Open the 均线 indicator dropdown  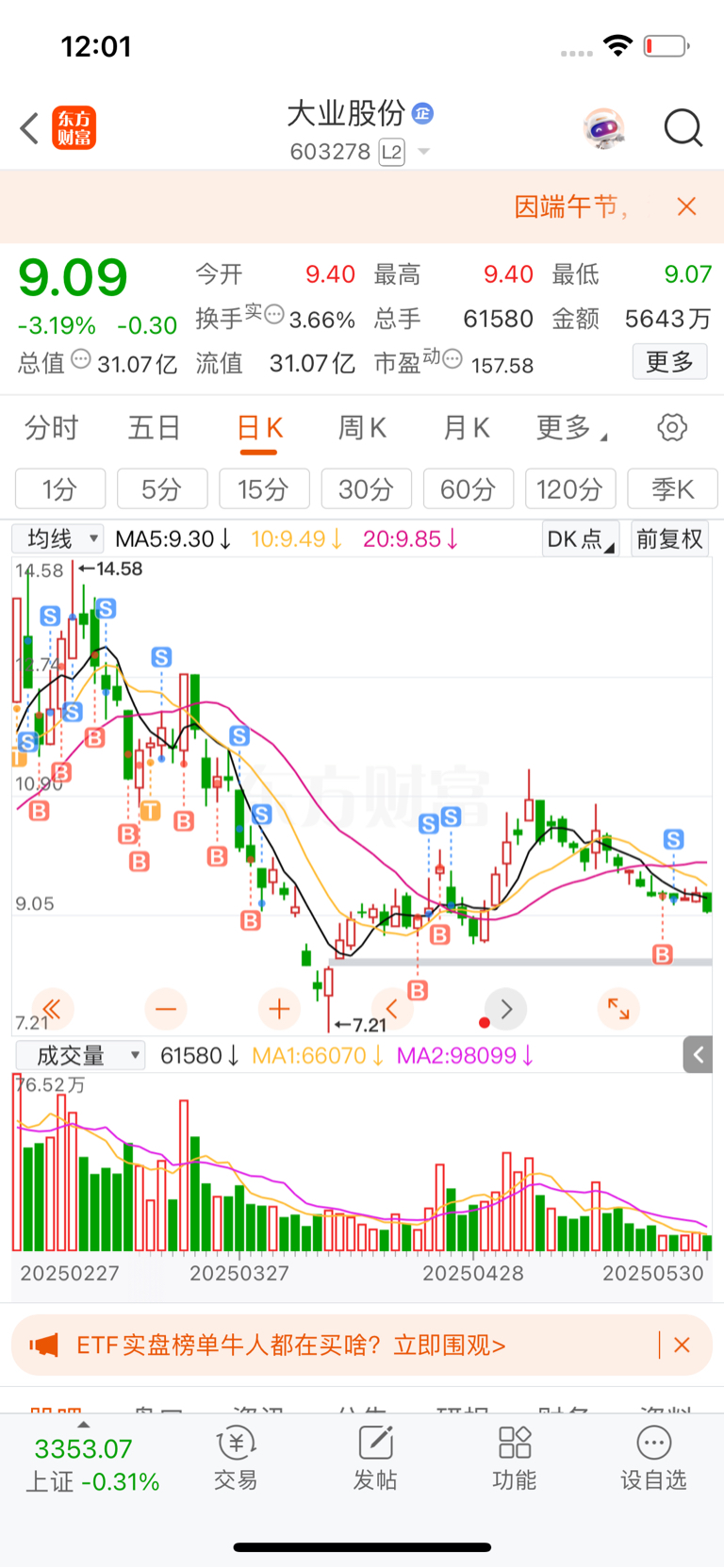coord(58,538)
